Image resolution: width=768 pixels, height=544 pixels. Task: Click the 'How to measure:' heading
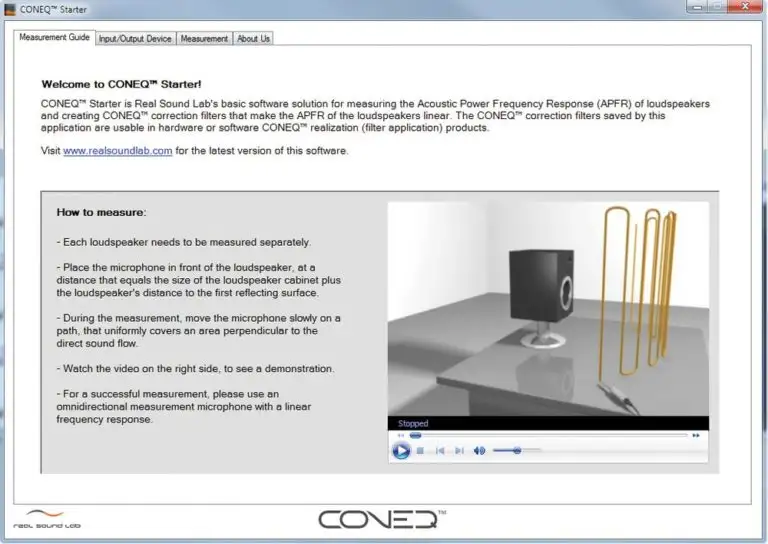(x=101, y=213)
